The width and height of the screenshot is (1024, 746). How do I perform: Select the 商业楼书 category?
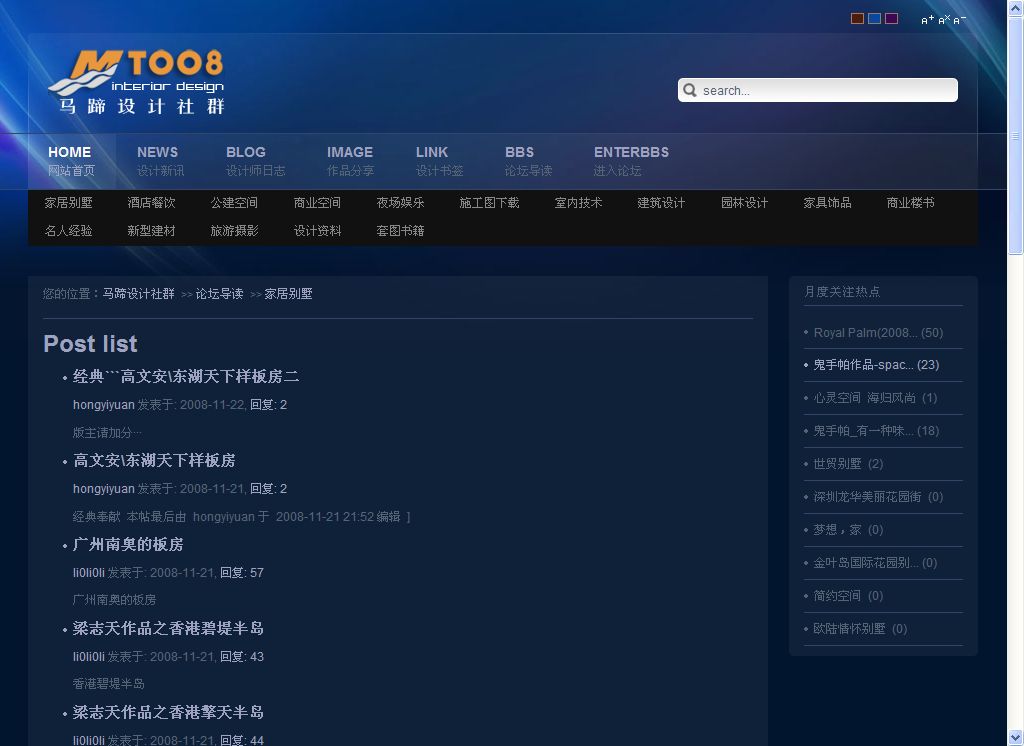[910, 203]
